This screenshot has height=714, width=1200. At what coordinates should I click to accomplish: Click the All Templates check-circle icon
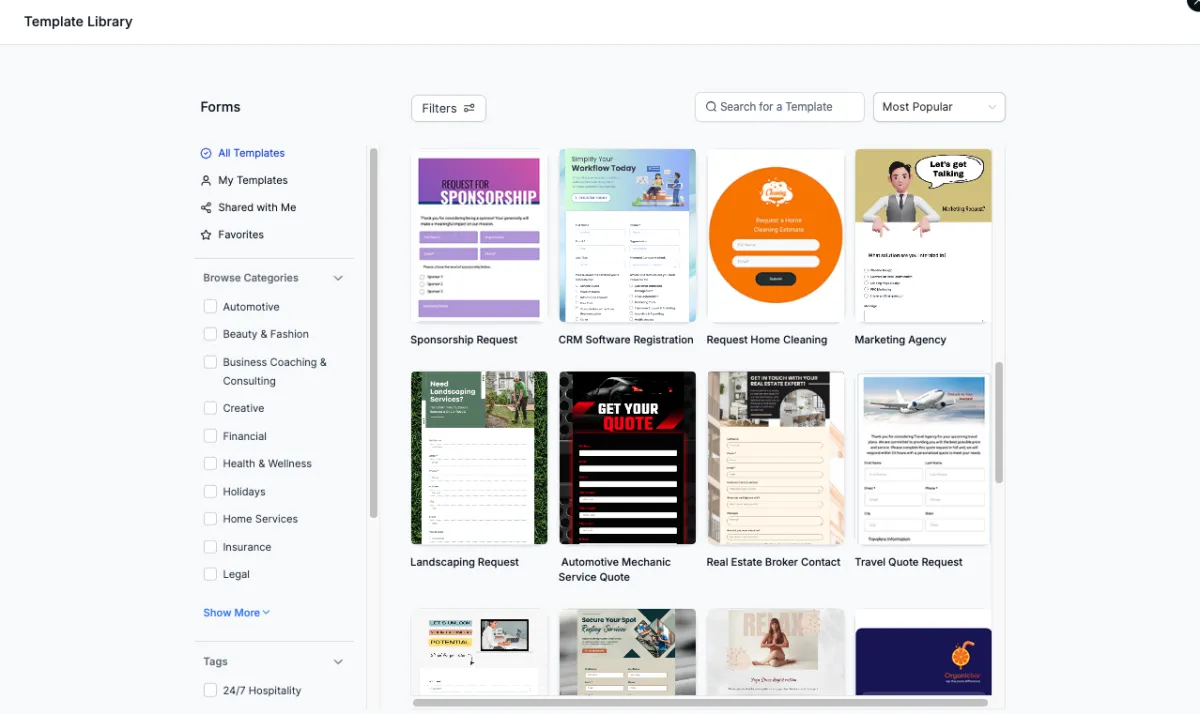click(206, 153)
